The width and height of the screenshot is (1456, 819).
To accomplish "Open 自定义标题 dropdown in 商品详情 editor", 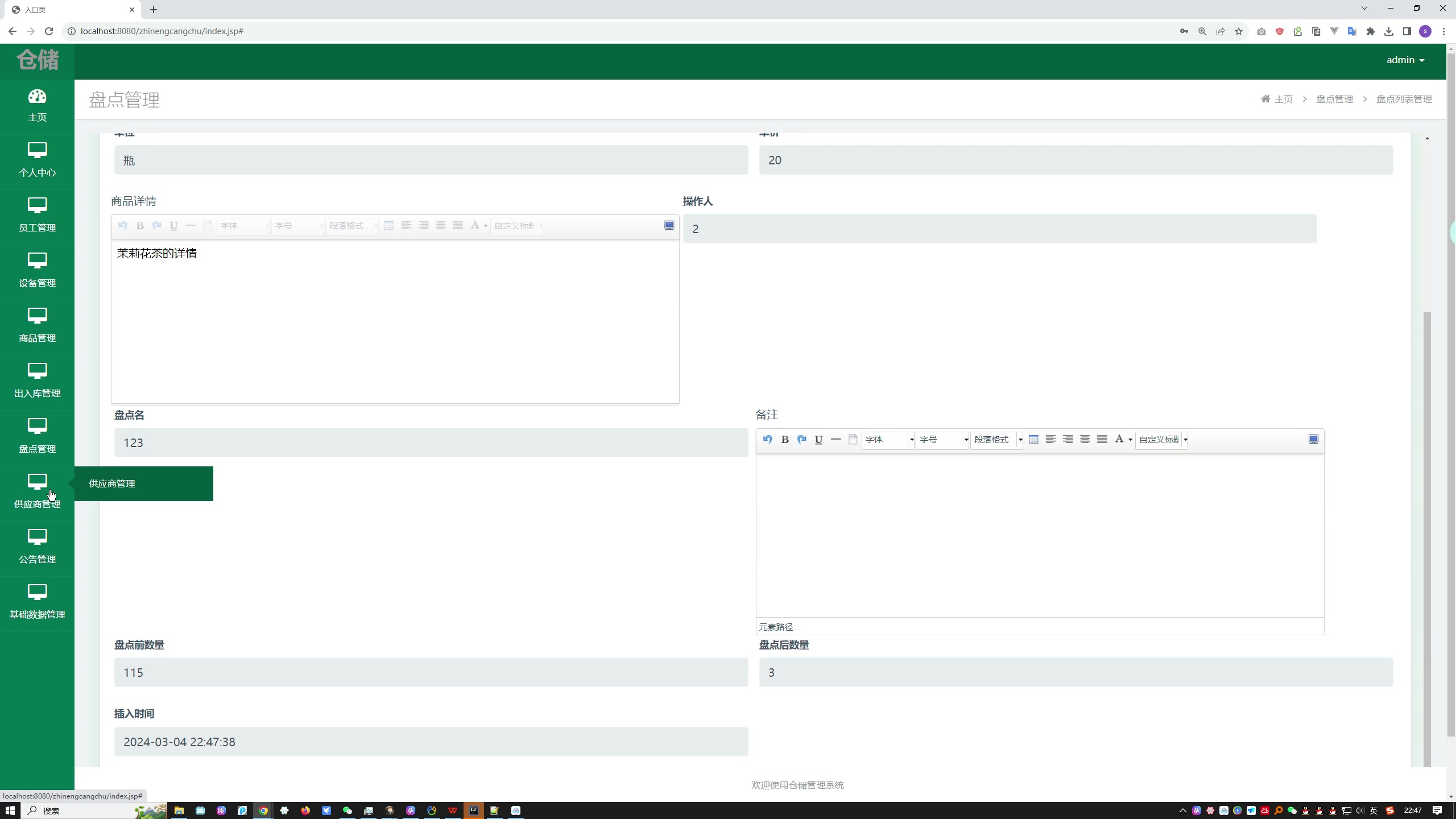I will click(x=517, y=226).
